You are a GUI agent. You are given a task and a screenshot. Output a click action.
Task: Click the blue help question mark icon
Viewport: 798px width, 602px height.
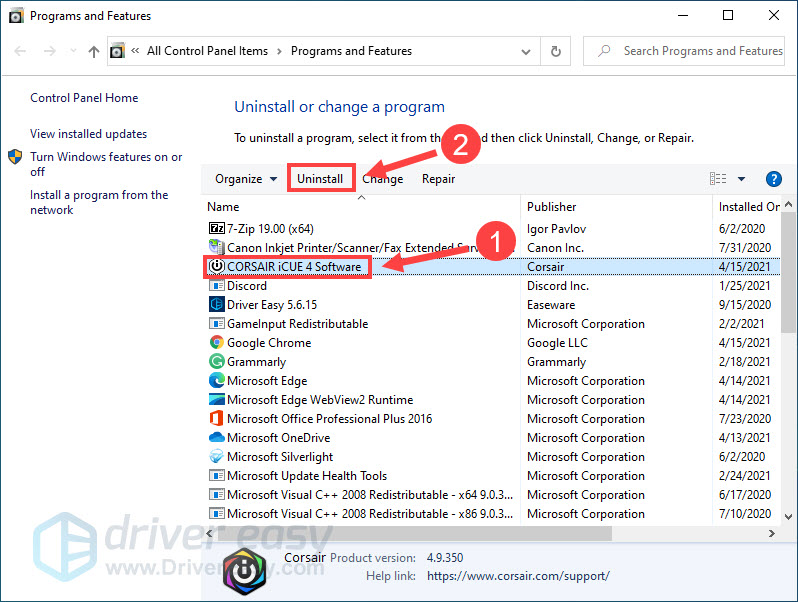[x=774, y=179]
